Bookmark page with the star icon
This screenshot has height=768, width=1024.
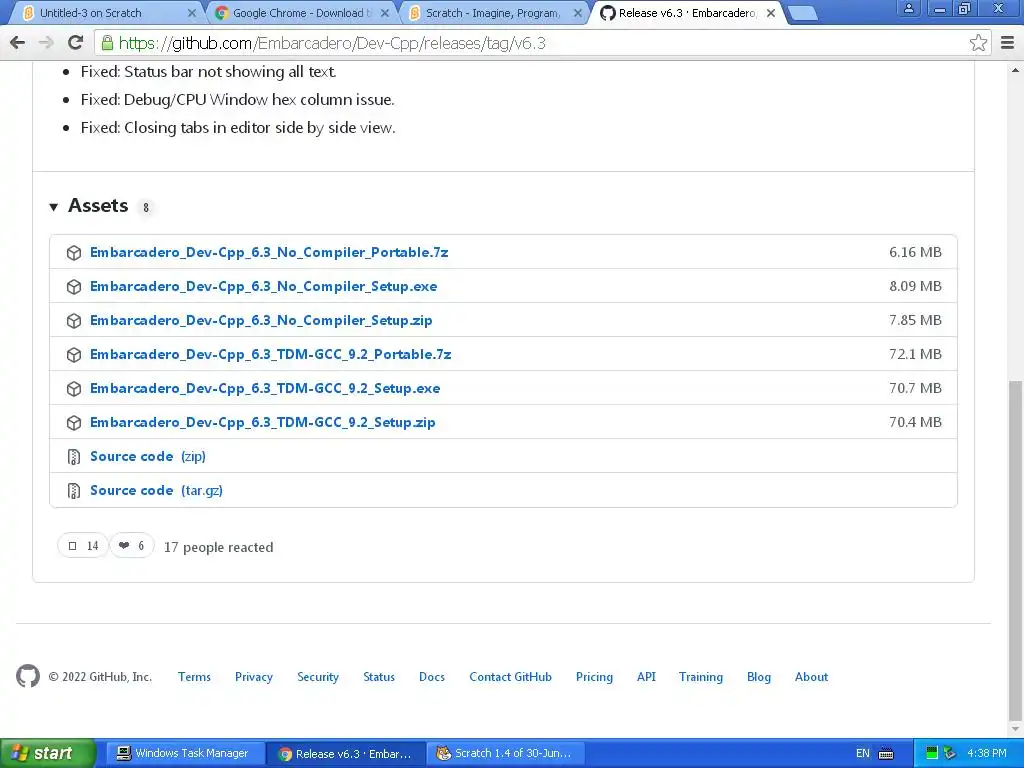coord(978,43)
